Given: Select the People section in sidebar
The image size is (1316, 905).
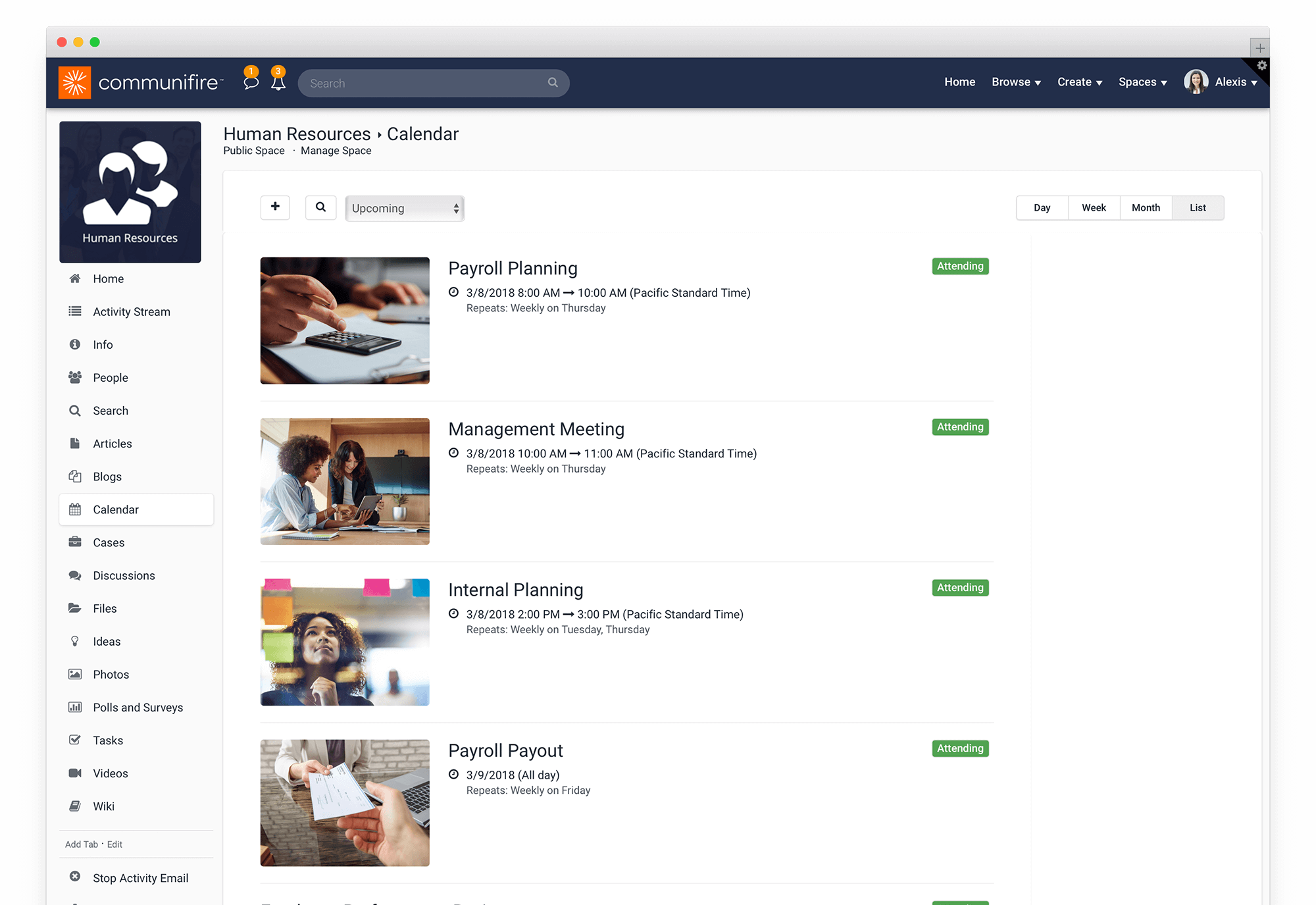Looking at the screenshot, I should 110,377.
